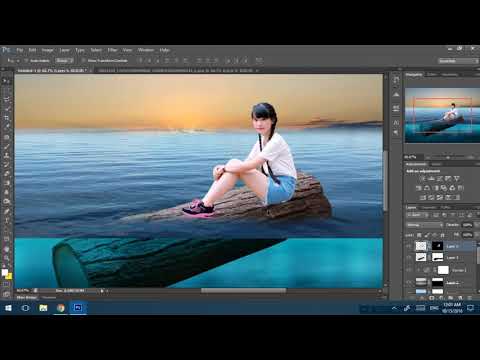
Task: Add a Brightness/Contrast adjustment
Action: click(x=423, y=179)
